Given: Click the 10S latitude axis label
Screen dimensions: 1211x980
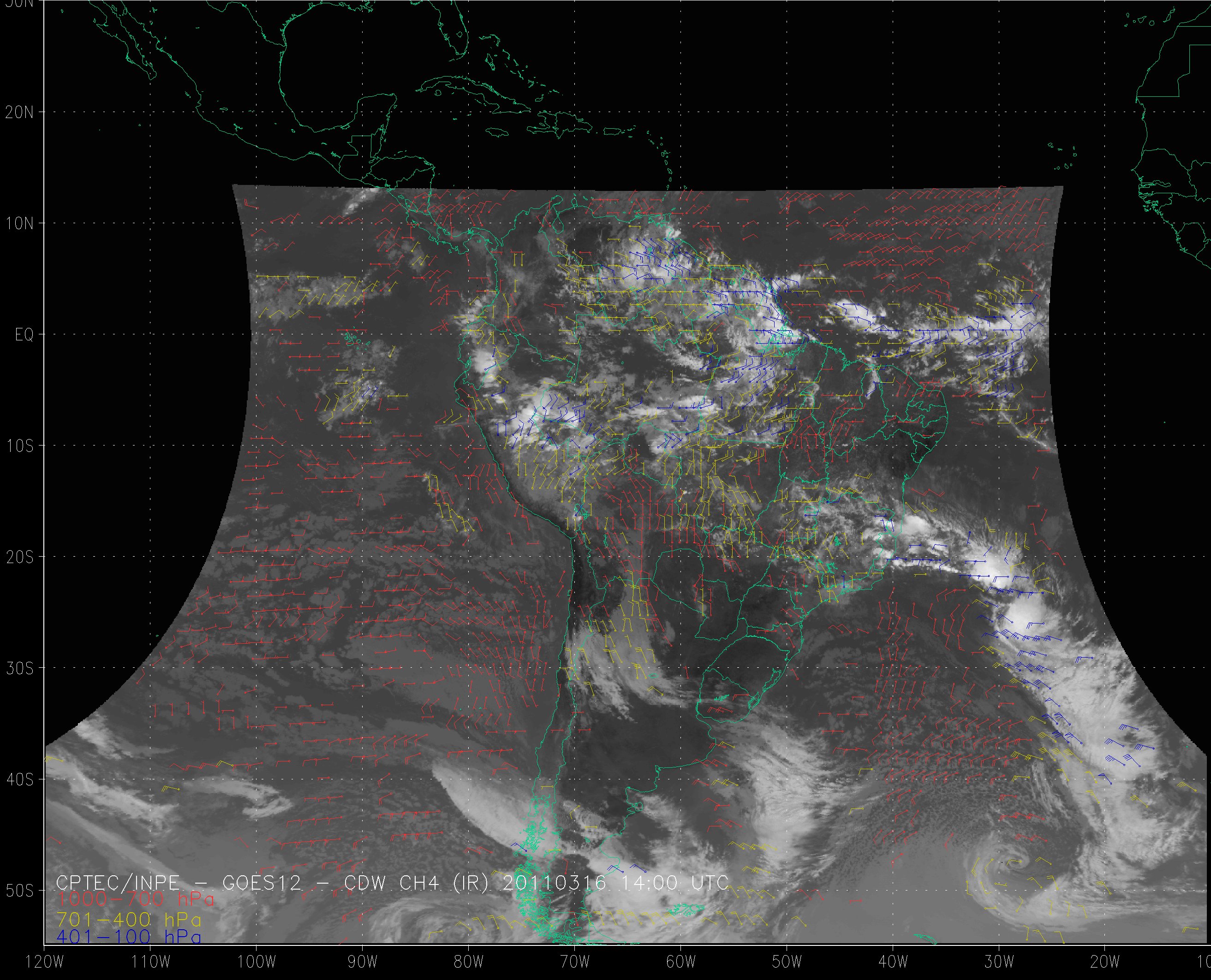Looking at the screenshot, I should [19, 446].
